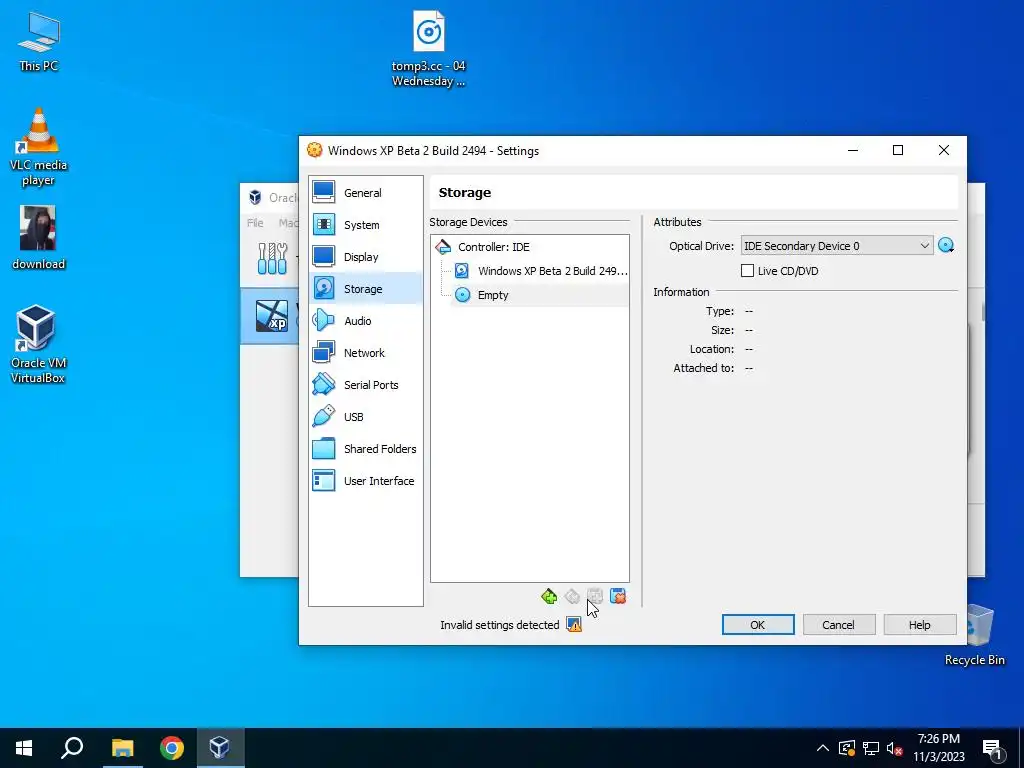Add a new storage controller
This screenshot has width=1024, height=768.
[549, 596]
